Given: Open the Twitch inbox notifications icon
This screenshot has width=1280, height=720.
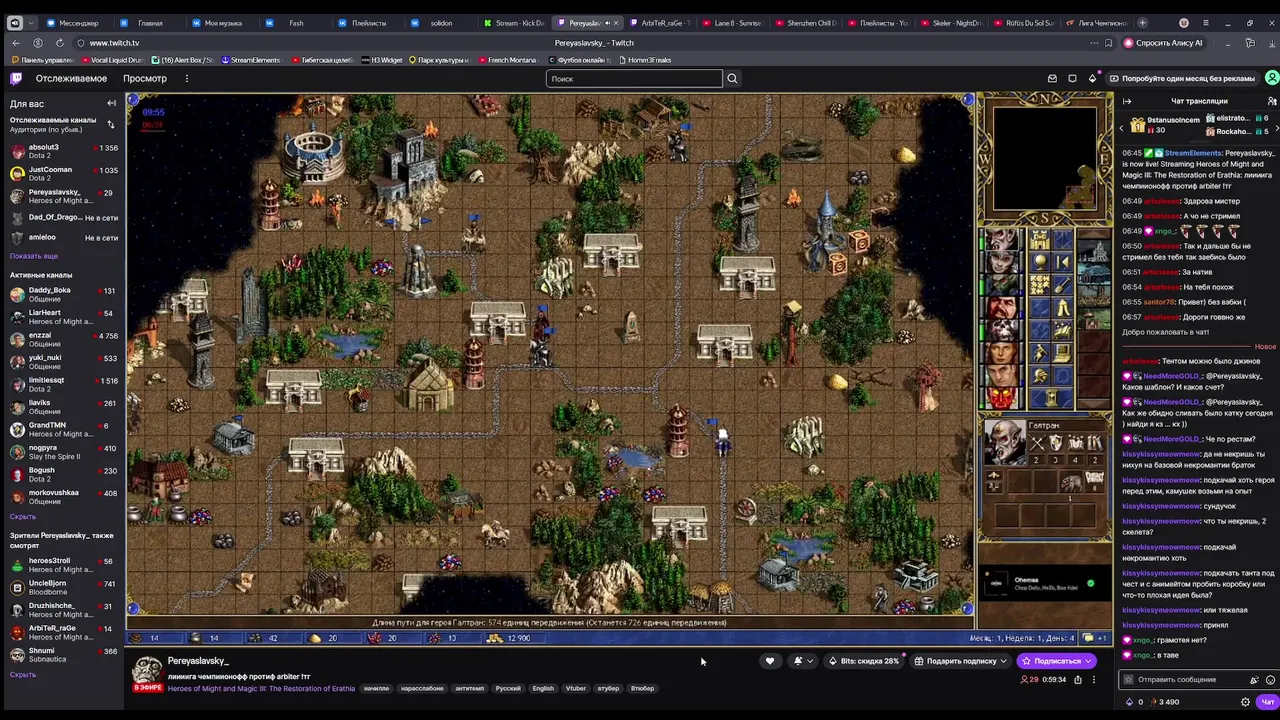Looking at the screenshot, I should pos(1052,78).
